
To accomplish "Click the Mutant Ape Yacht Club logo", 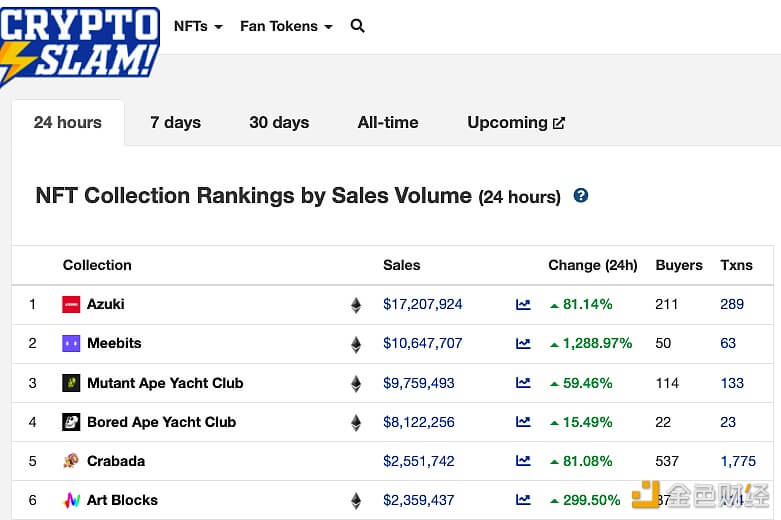I will pos(71,383).
